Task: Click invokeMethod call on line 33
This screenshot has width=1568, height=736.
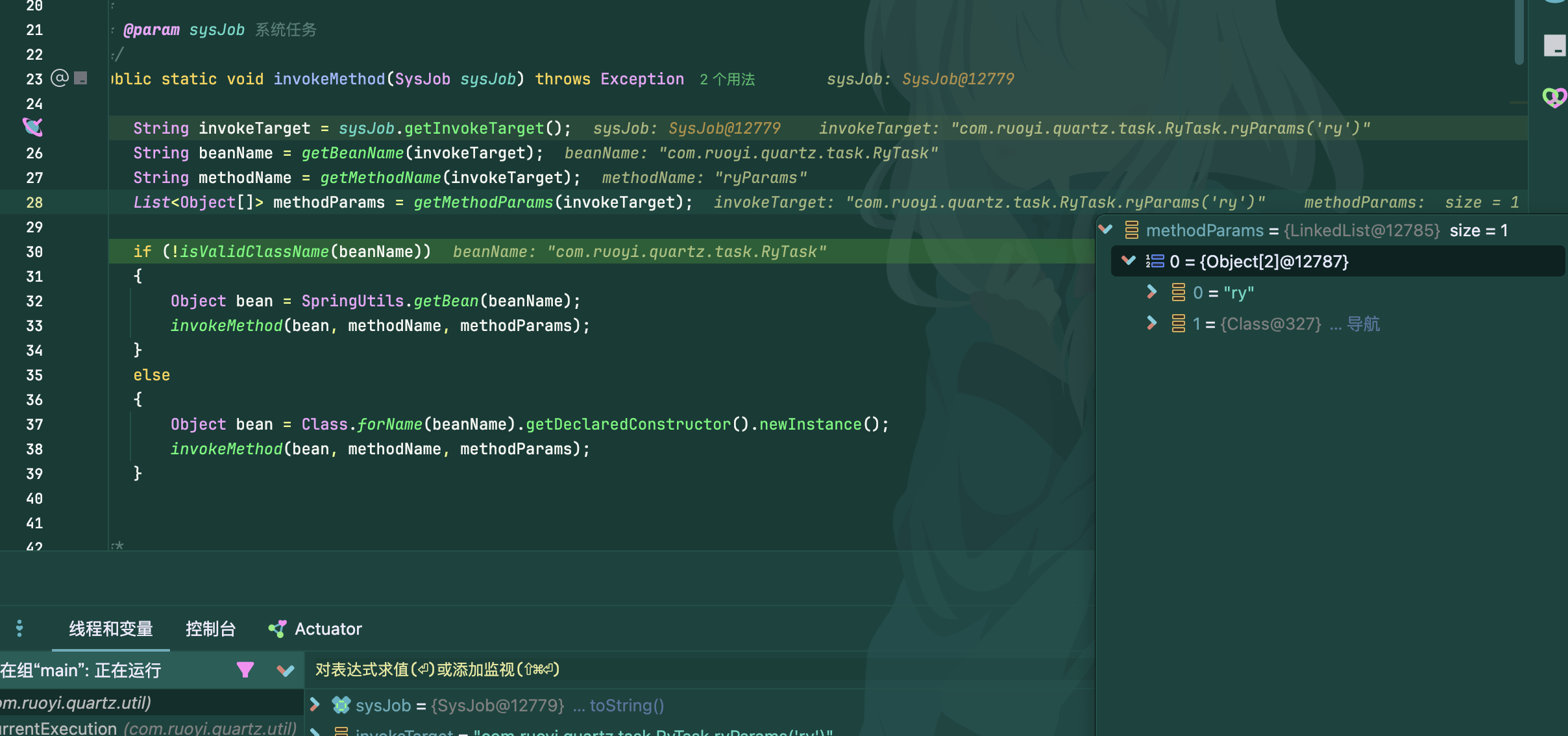Action: click(227, 326)
